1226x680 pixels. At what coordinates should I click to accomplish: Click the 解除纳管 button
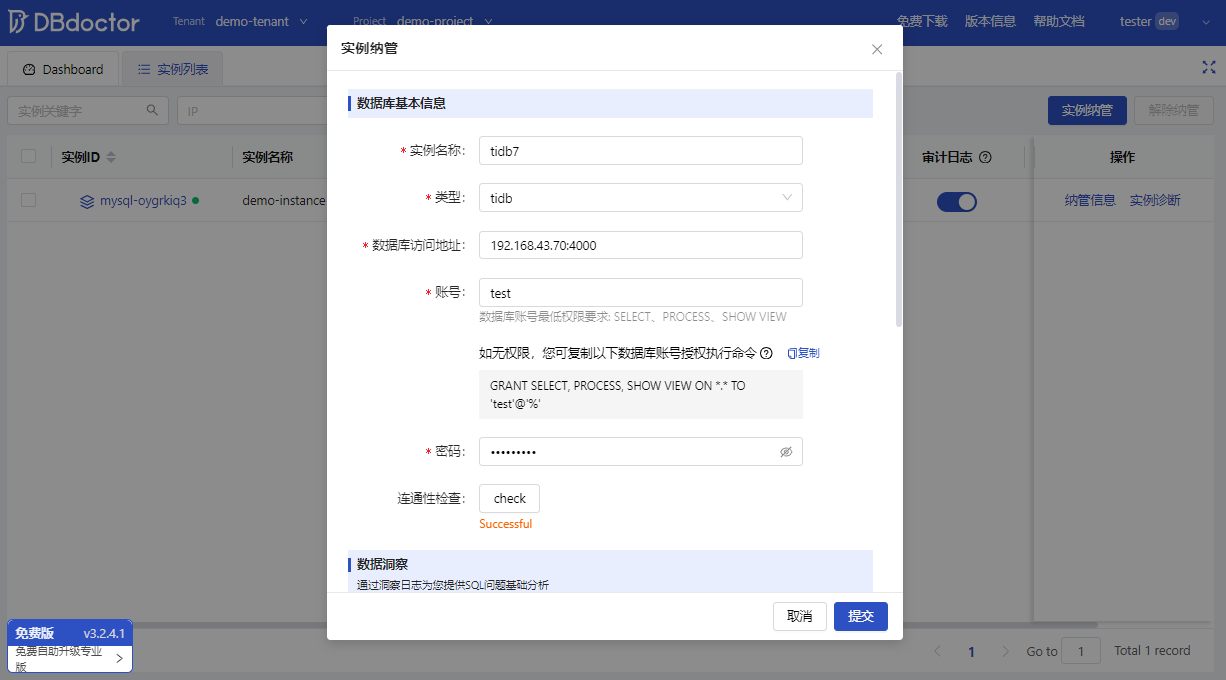coord(1174,110)
